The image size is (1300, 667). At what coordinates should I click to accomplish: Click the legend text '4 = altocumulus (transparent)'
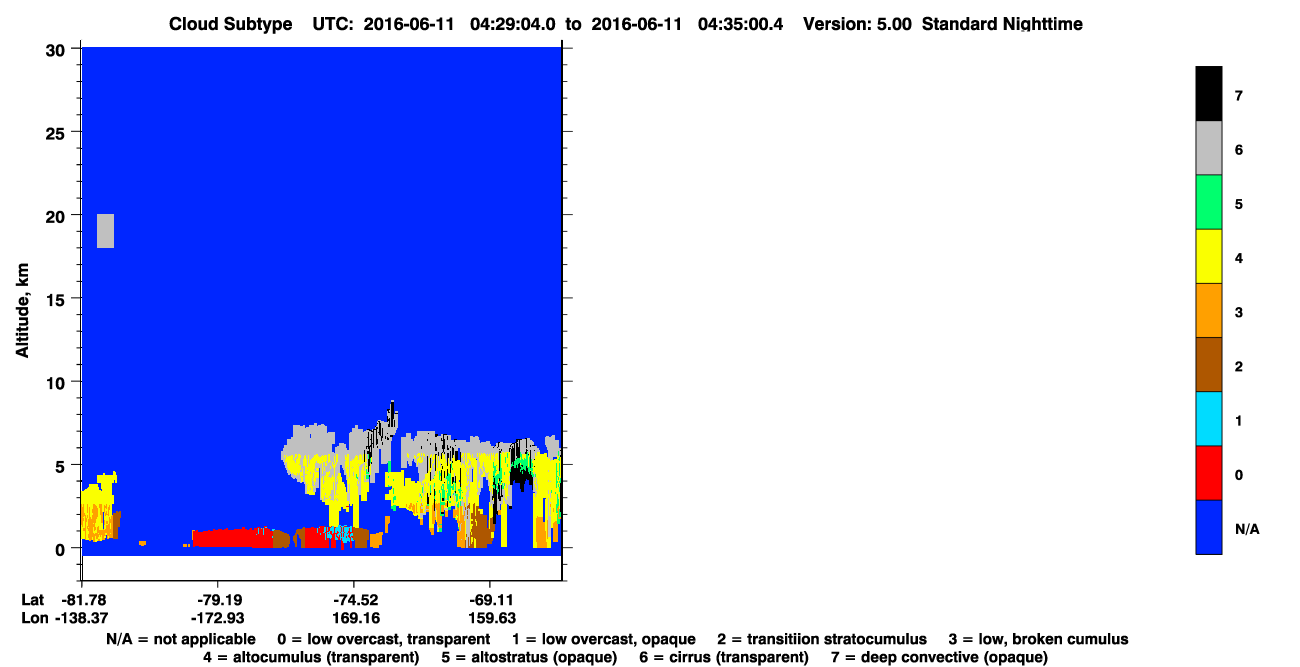tap(311, 657)
